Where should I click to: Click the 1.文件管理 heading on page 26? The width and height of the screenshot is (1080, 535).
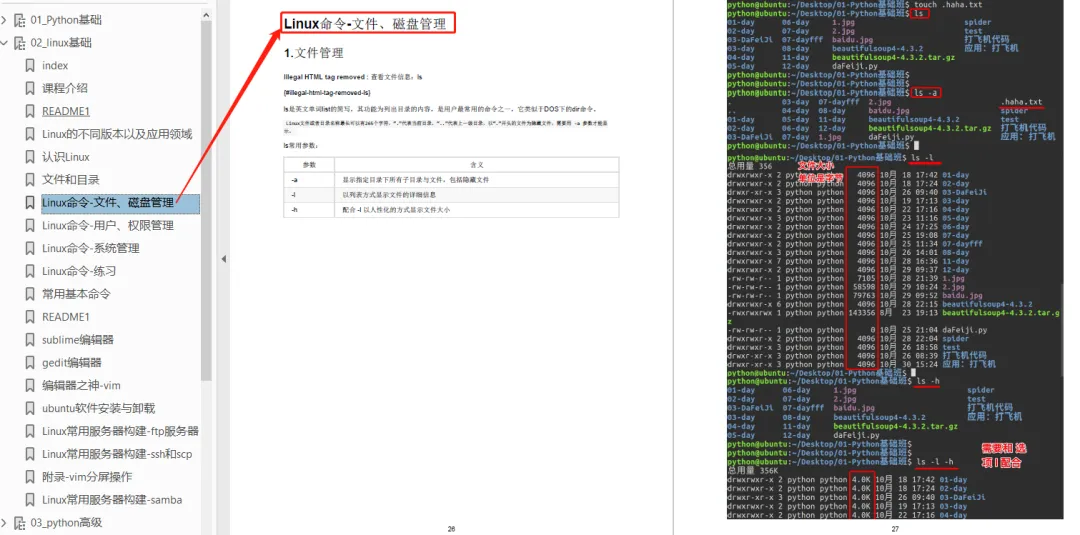[x=313, y=53]
